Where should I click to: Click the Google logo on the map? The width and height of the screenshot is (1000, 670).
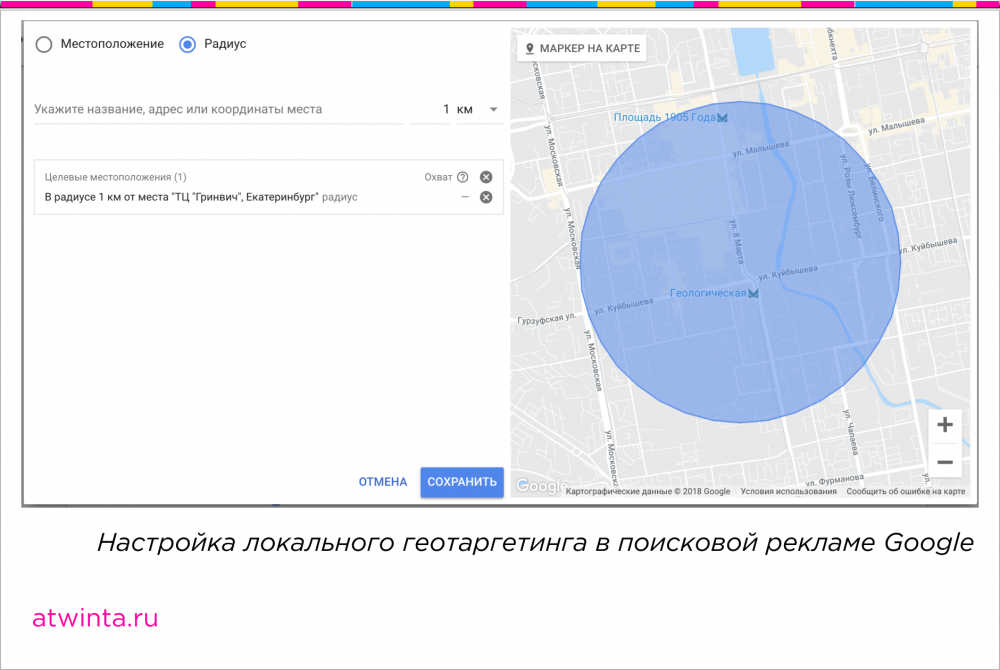pos(540,486)
